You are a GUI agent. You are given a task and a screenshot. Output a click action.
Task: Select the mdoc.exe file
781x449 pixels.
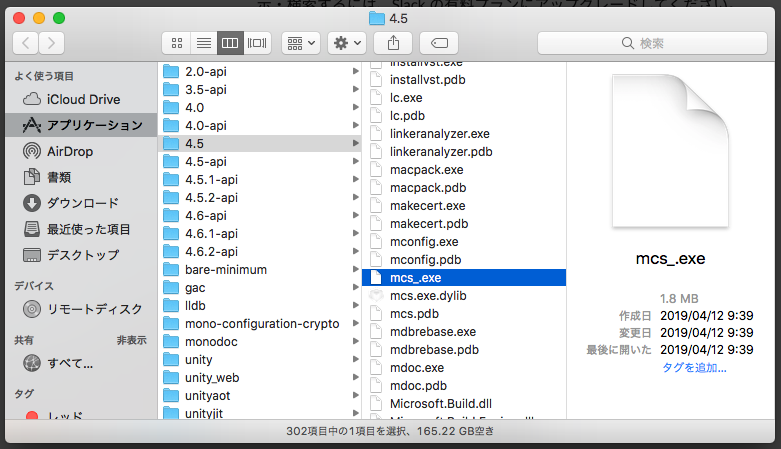pyautogui.click(x=464, y=368)
